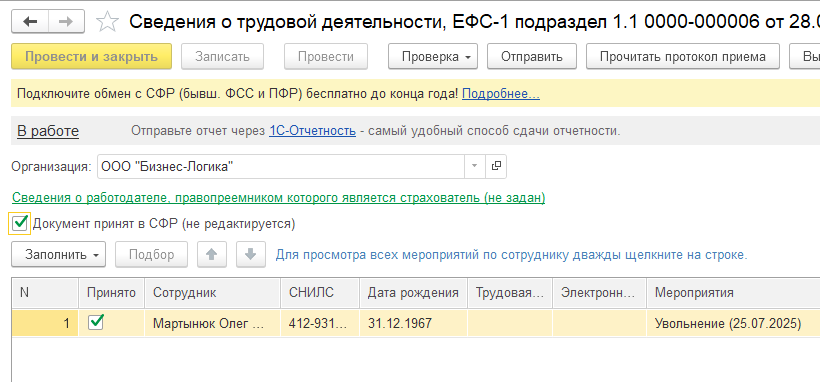Open the Заполнить dropdown button
820x382 pixels.
coord(58,254)
